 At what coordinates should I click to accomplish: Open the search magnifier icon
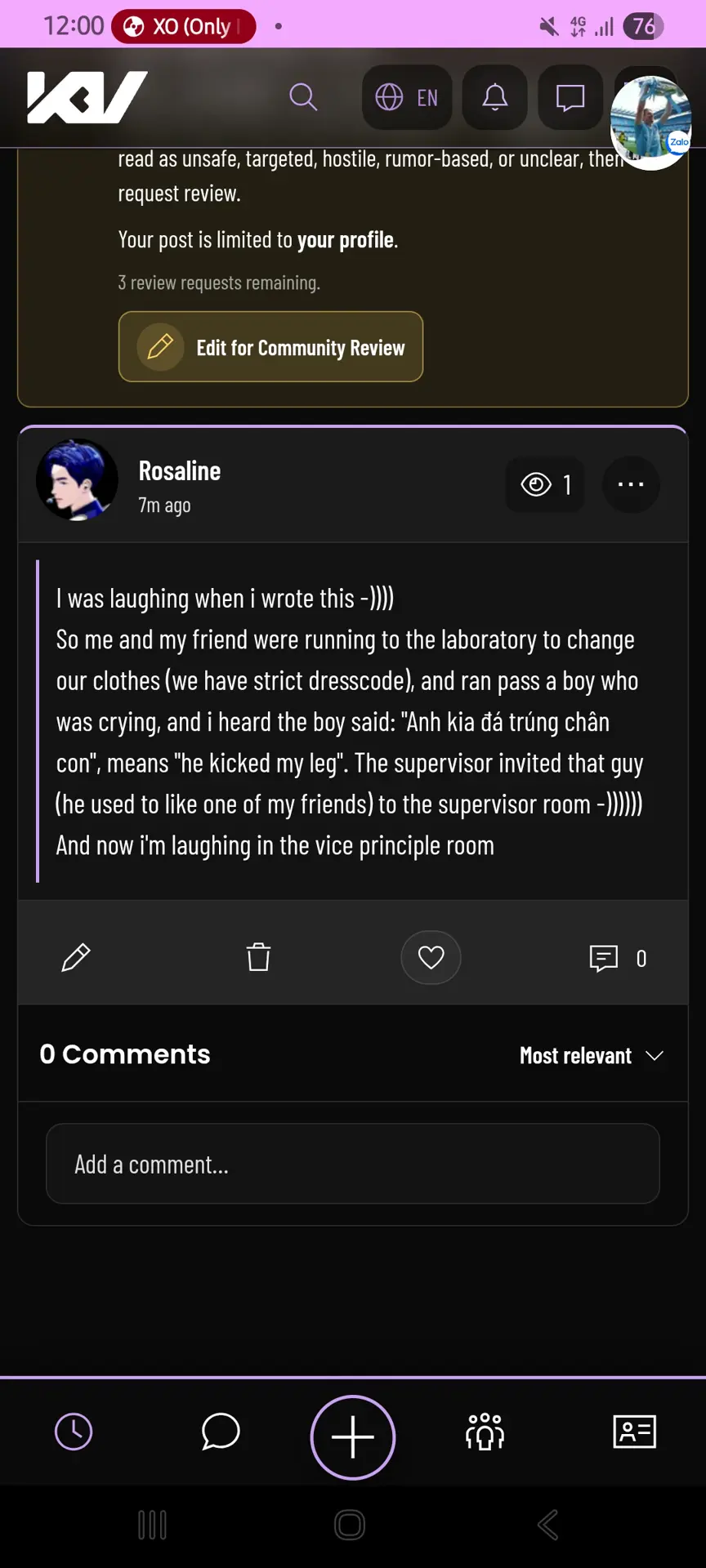(x=303, y=97)
